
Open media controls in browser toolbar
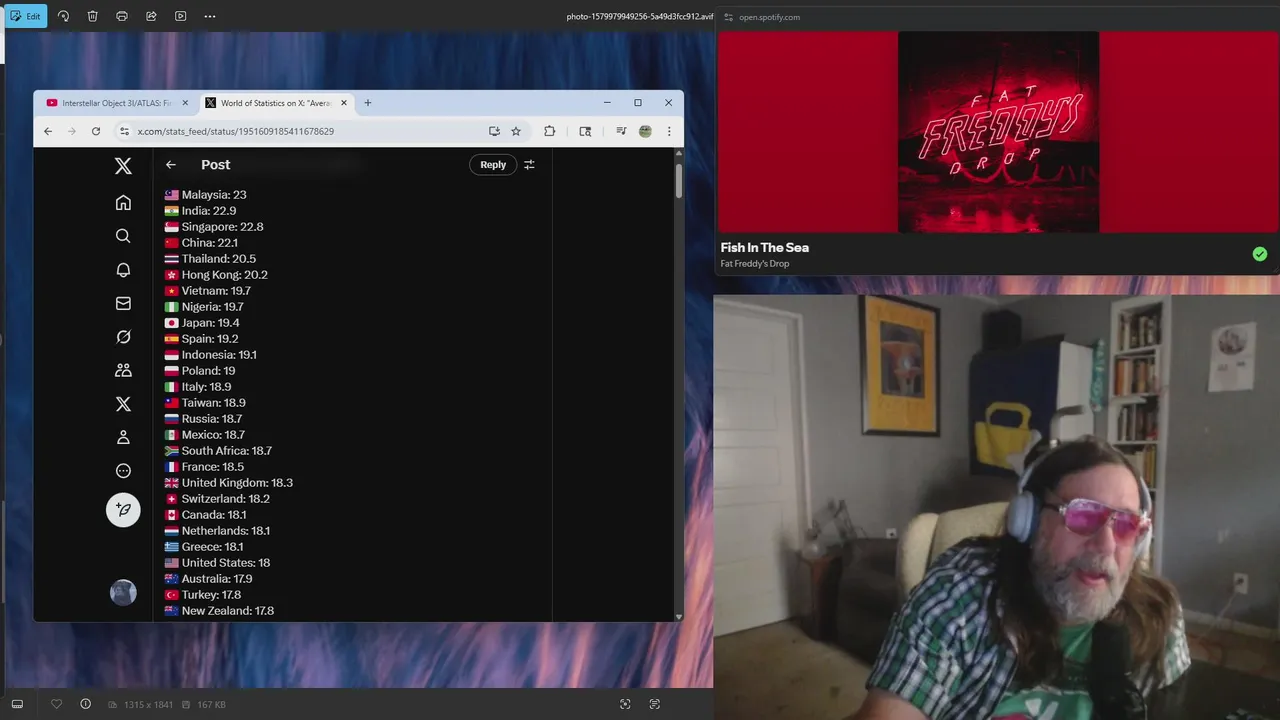tap(621, 131)
